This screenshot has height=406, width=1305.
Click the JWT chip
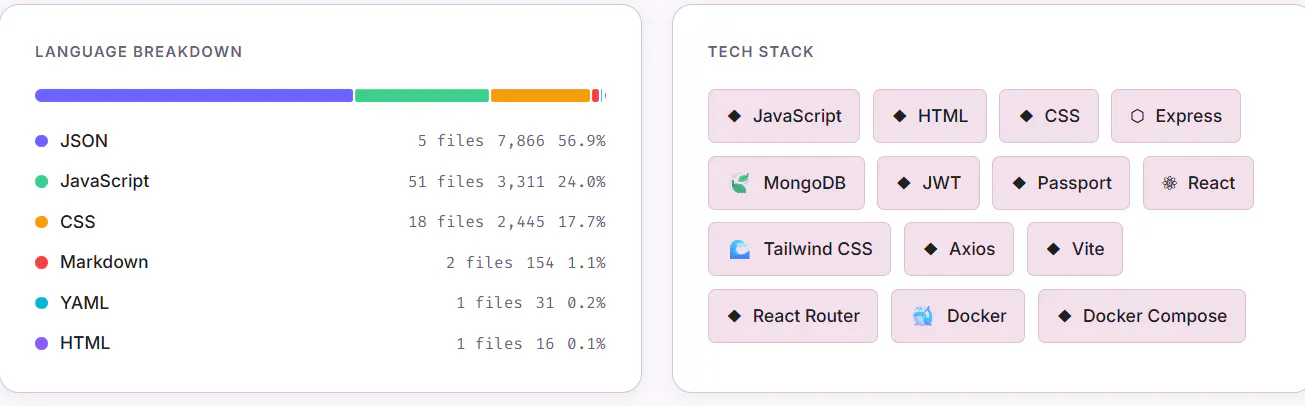928,183
